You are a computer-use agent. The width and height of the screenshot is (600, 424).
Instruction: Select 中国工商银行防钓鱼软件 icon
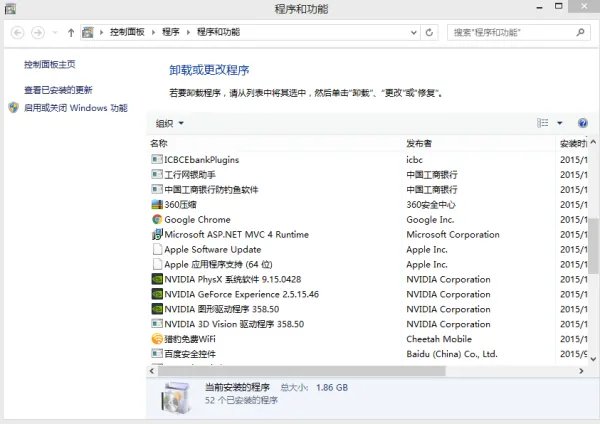pyautogui.click(x=157, y=189)
